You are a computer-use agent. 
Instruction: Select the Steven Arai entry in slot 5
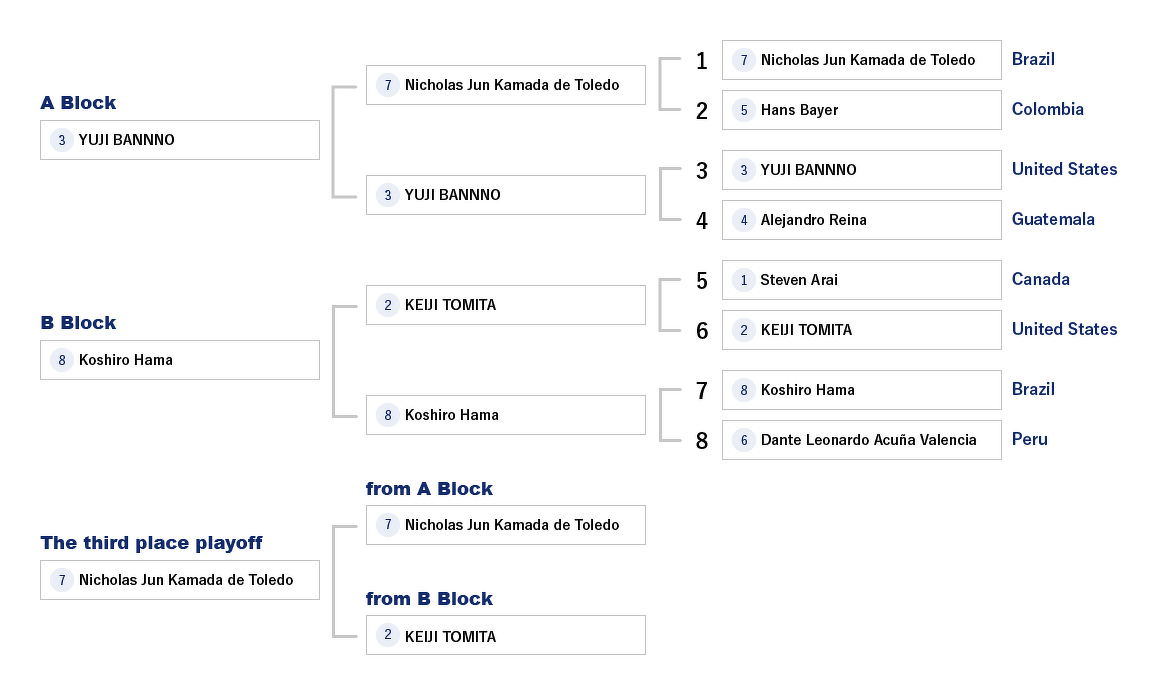click(861, 280)
